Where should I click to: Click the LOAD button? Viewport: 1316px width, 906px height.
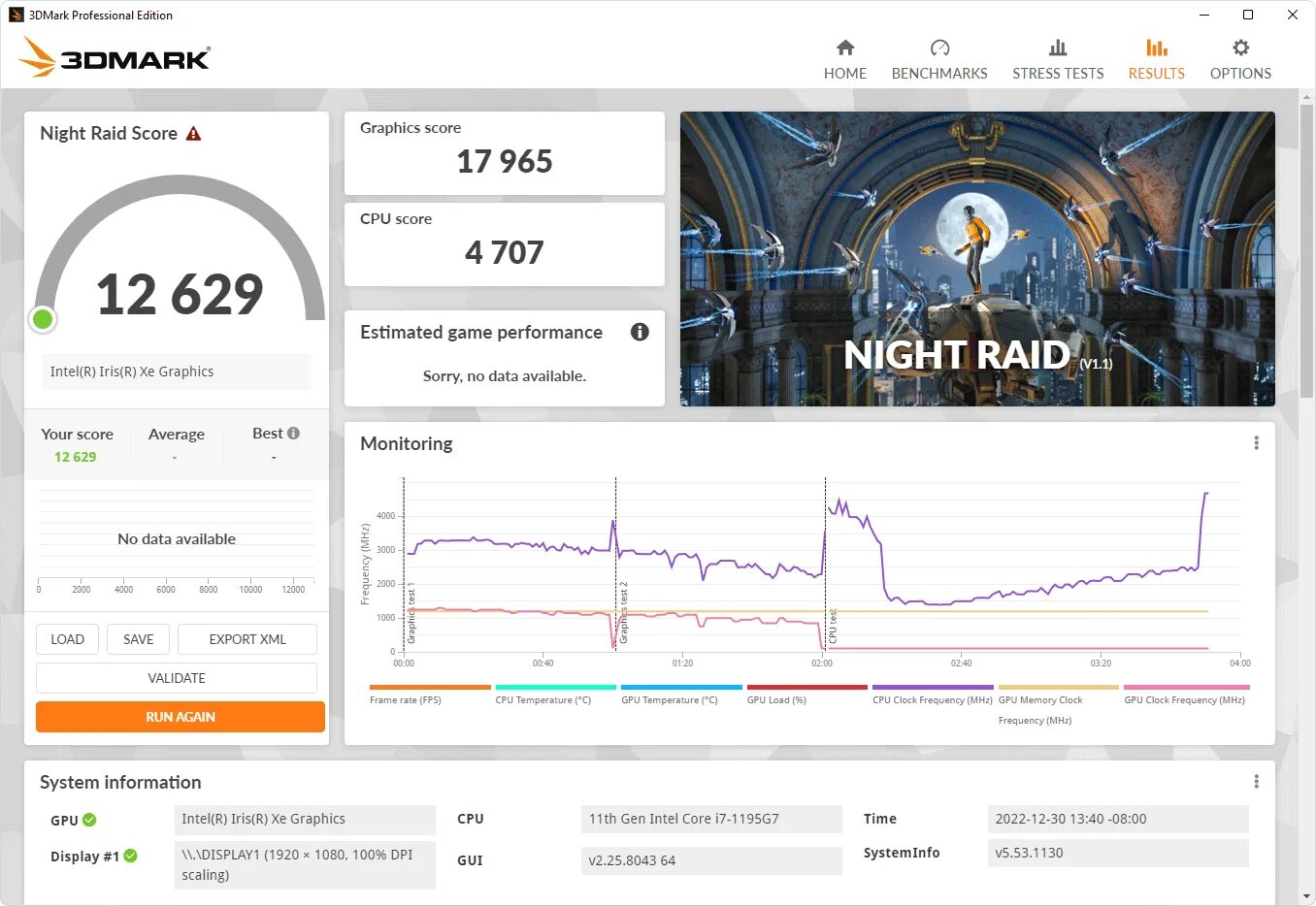coord(67,639)
